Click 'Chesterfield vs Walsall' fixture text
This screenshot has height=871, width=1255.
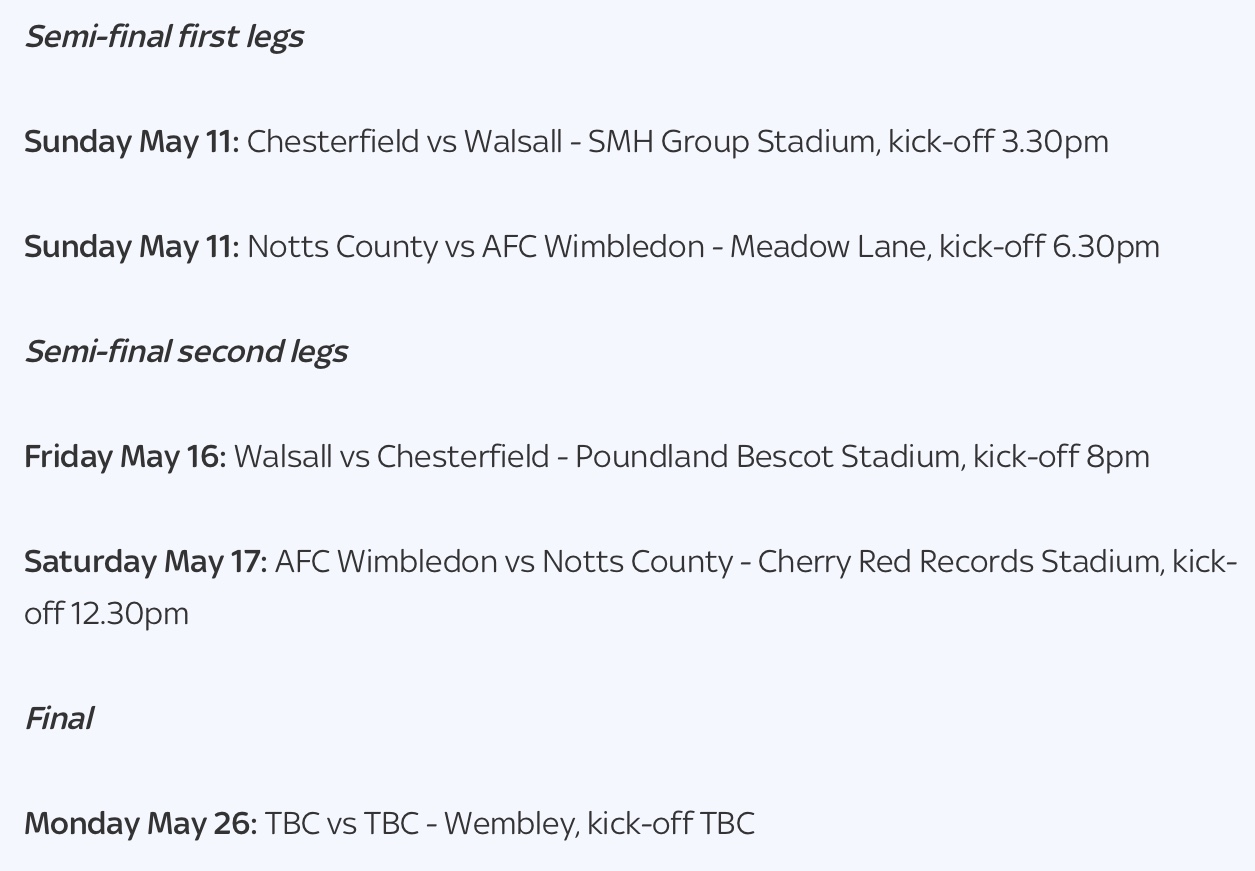(x=404, y=142)
